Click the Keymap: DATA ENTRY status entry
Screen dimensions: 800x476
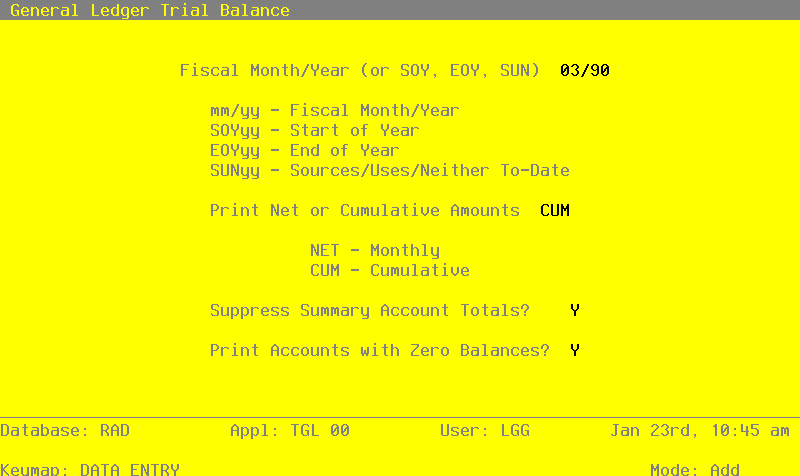tap(90, 469)
